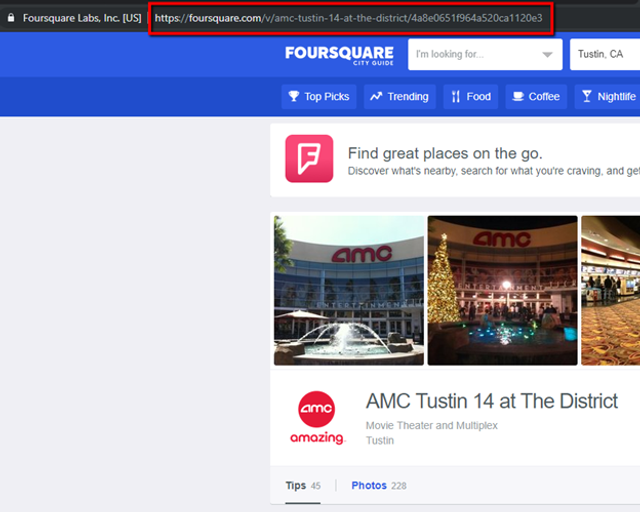This screenshot has height=512, width=640.
Task: Switch to the Photos tab
Action: click(379, 486)
